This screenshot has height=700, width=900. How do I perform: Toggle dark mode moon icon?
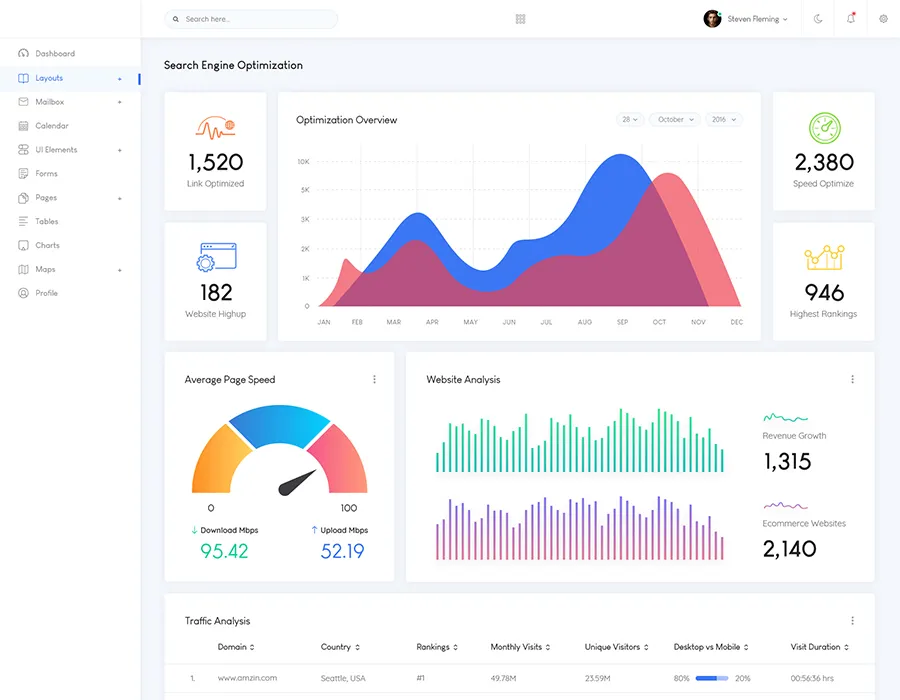[x=818, y=19]
